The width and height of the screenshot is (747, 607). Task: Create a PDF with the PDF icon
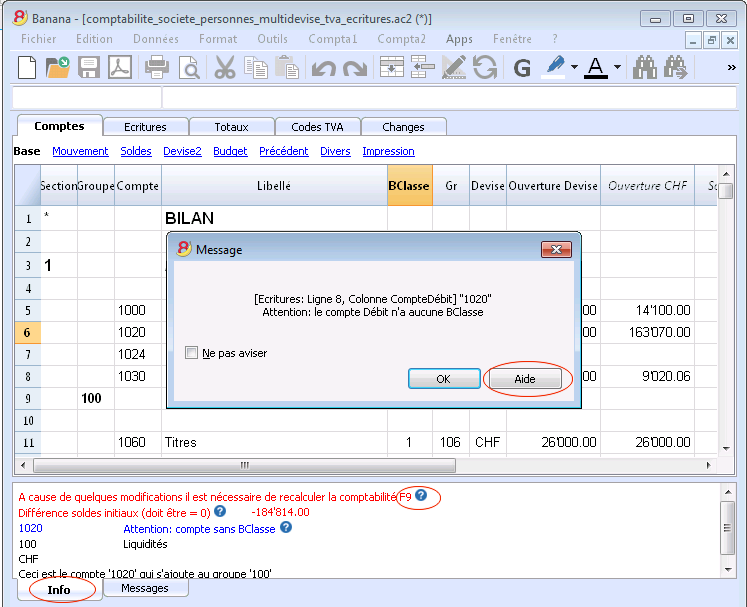[x=120, y=67]
